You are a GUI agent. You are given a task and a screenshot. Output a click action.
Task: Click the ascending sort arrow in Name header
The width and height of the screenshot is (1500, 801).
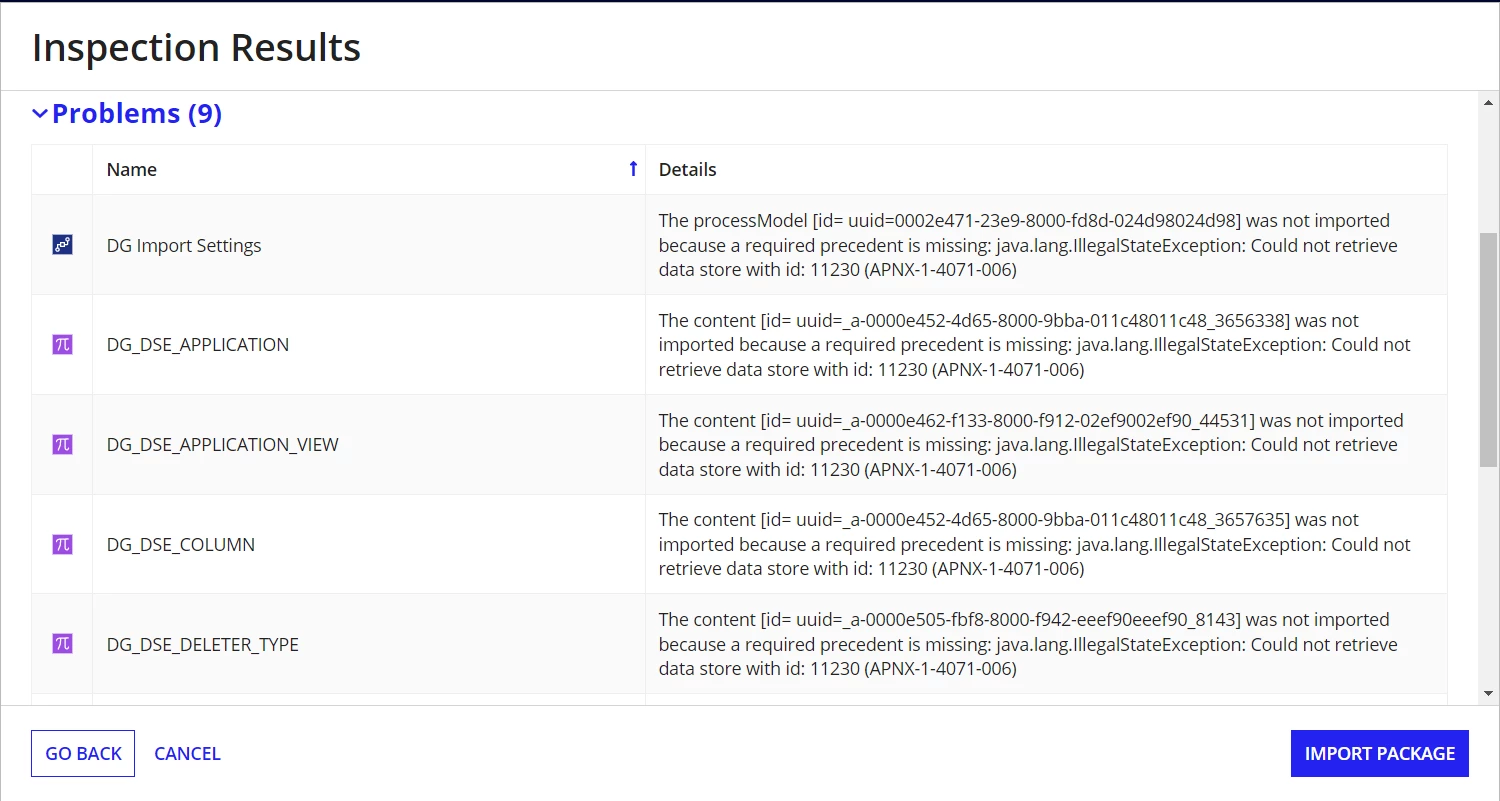click(633, 169)
